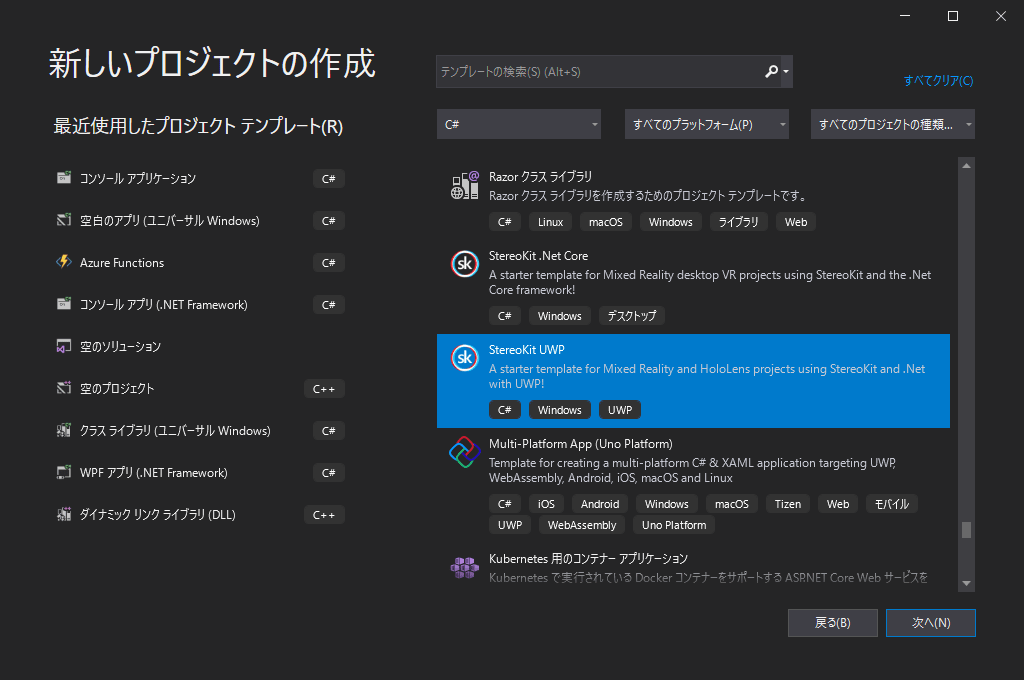This screenshot has height=680, width=1024.
Task: Click the 戻る(B) back button
Action: (x=833, y=623)
